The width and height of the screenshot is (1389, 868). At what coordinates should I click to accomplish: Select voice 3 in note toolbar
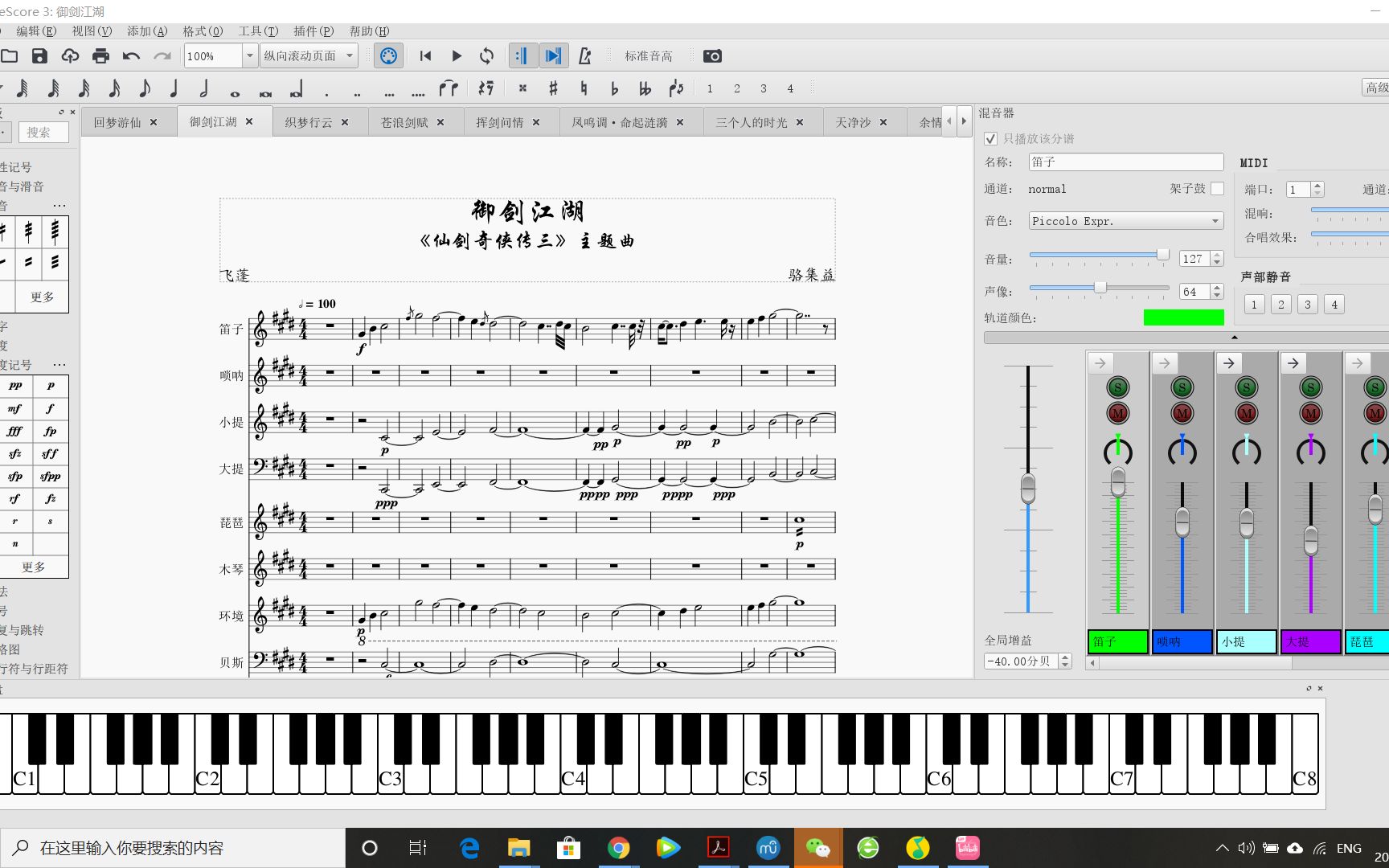pos(764,88)
